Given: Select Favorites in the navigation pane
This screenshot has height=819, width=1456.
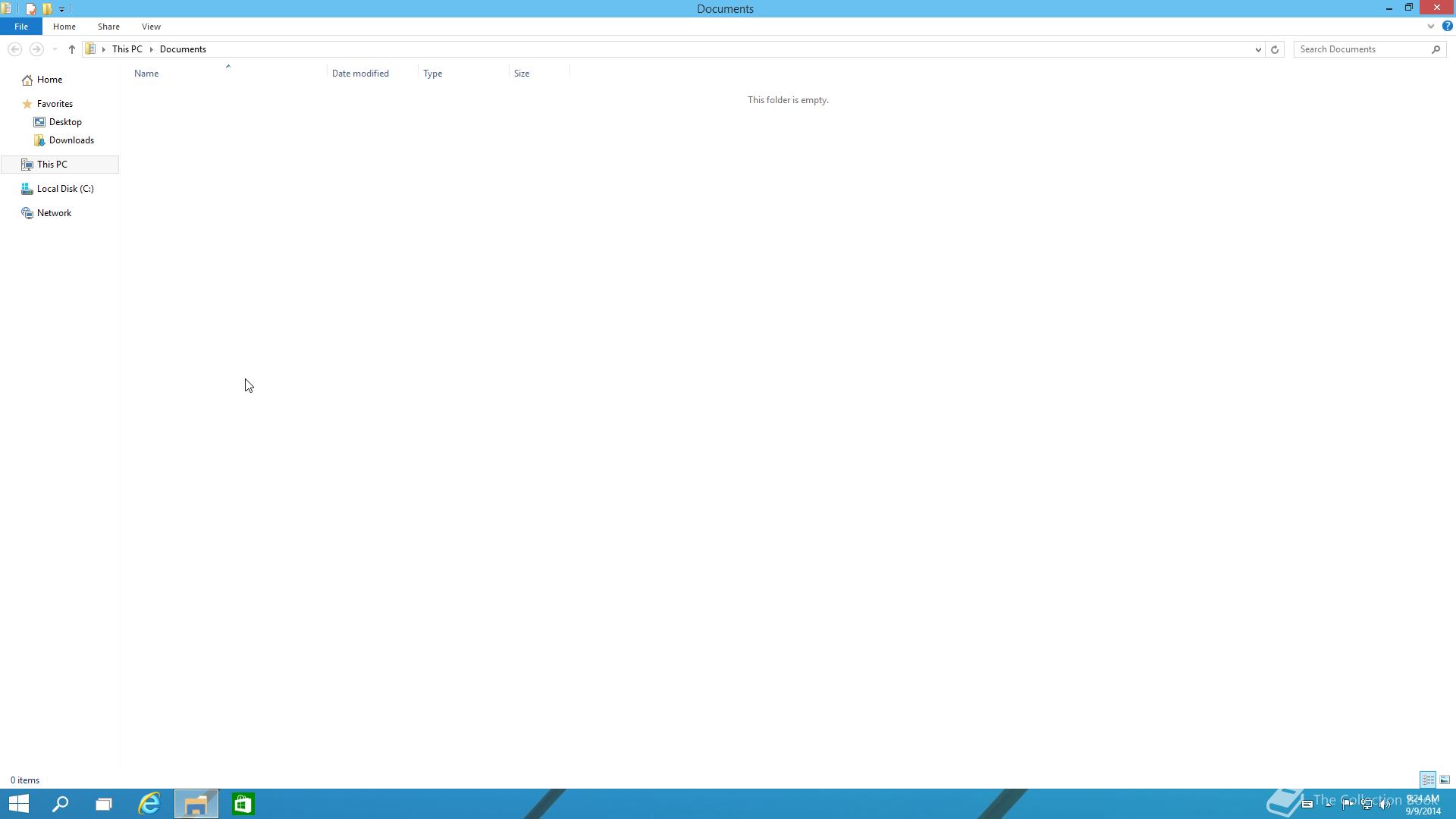Looking at the screenshot, I should (55, 104).
